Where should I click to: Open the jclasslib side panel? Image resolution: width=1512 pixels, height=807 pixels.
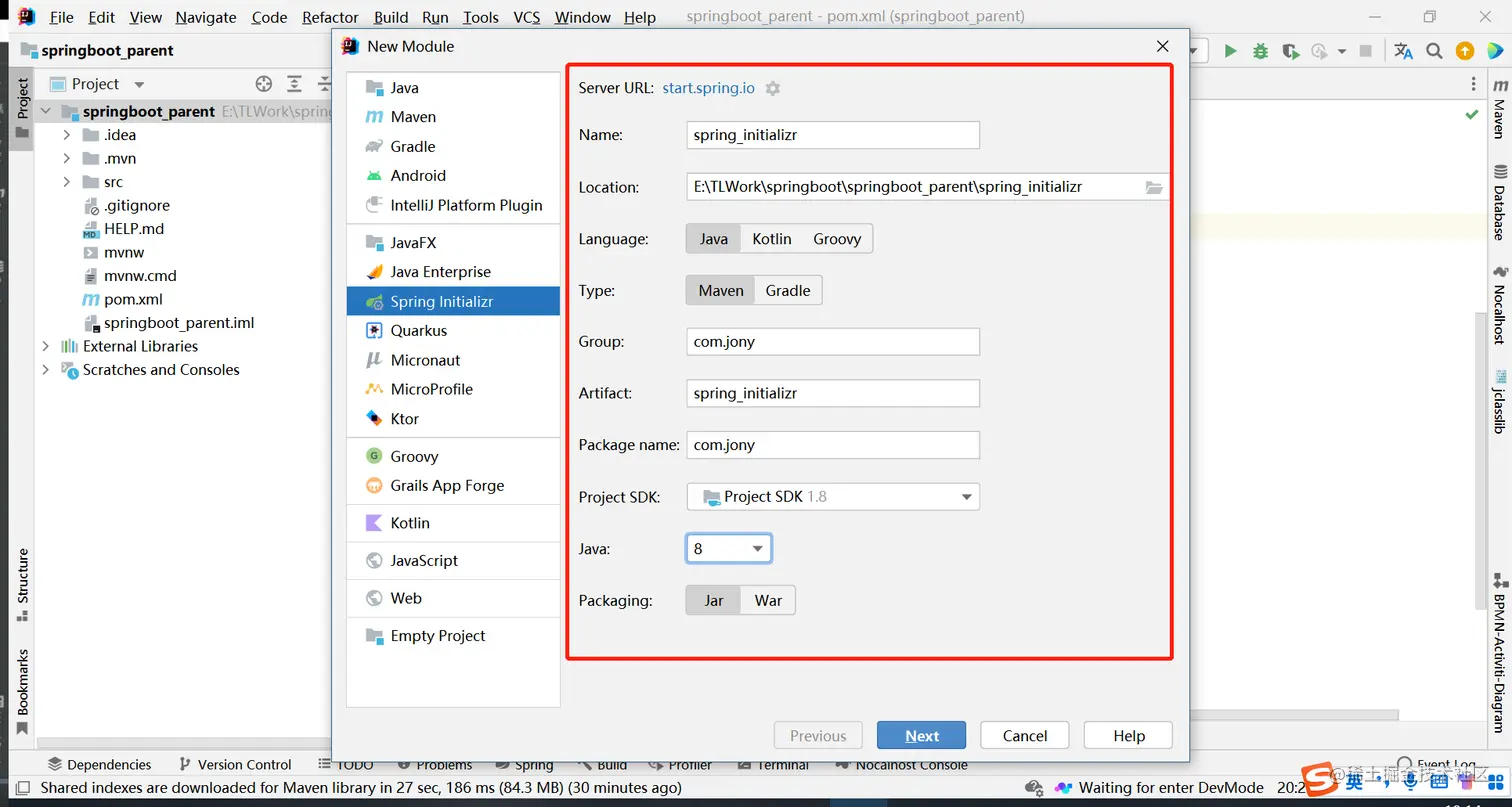pos(1498,401)
